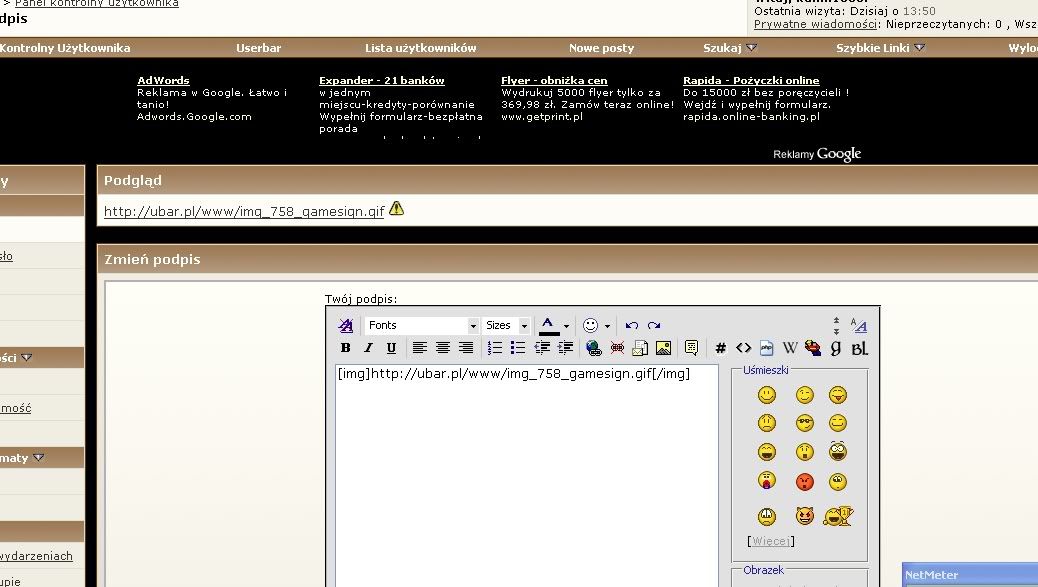Open the AdWords advertisement link

[163, 80]
